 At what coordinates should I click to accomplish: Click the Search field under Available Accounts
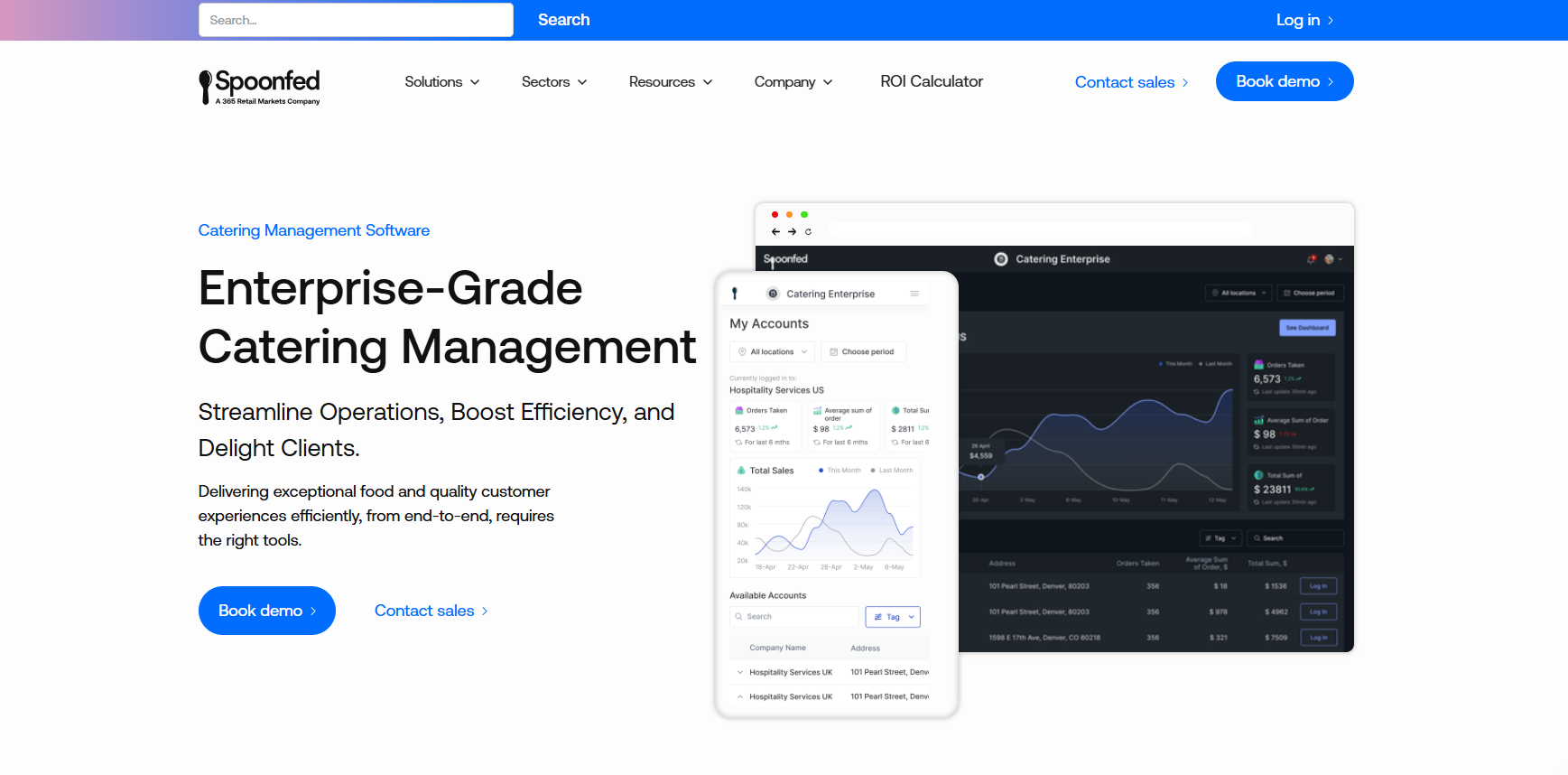tap(794, 617)
